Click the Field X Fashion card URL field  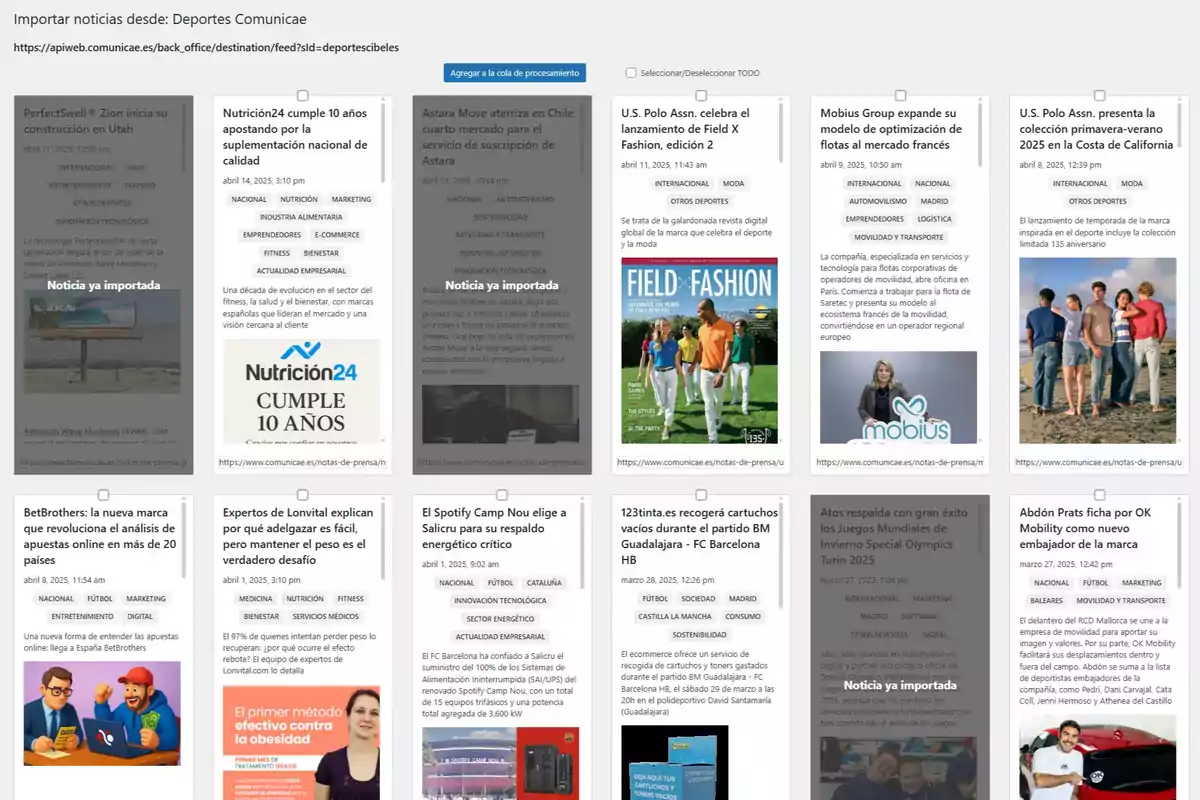tap(701, 463)
